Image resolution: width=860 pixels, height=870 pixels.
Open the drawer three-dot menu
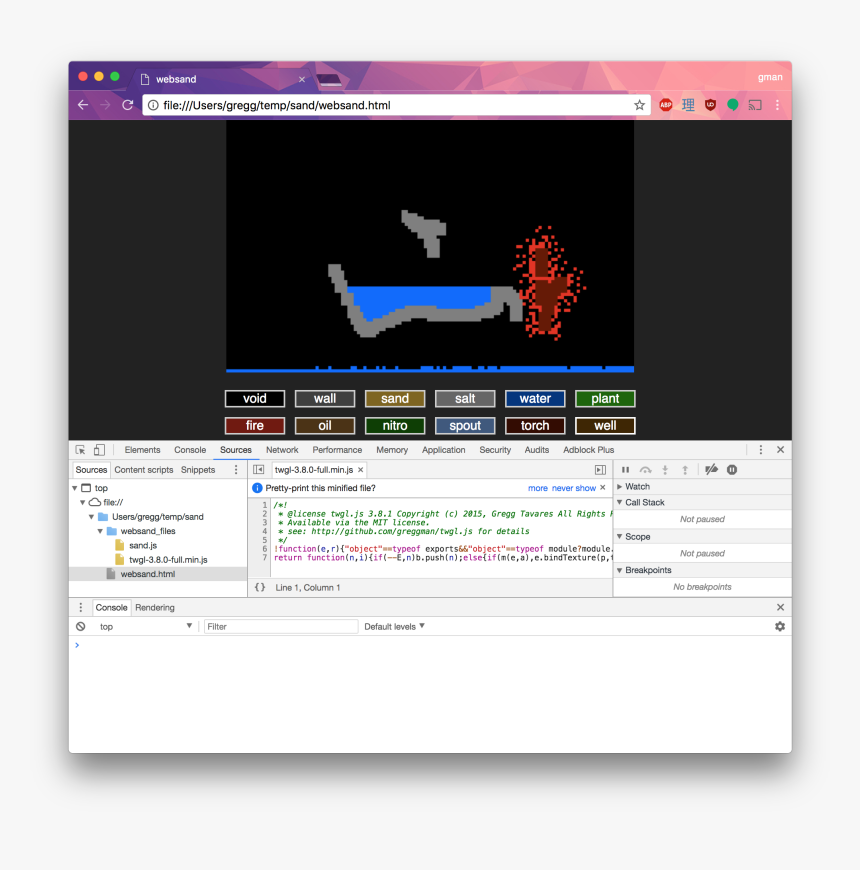click(x=80, y=608)
